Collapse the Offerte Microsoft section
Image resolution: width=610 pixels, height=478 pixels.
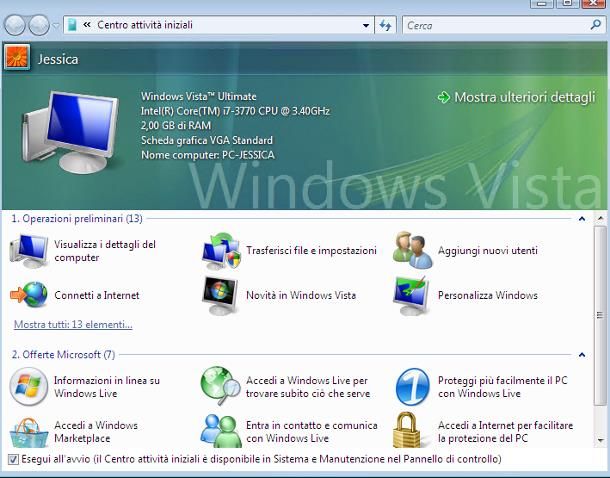(582, 355)
